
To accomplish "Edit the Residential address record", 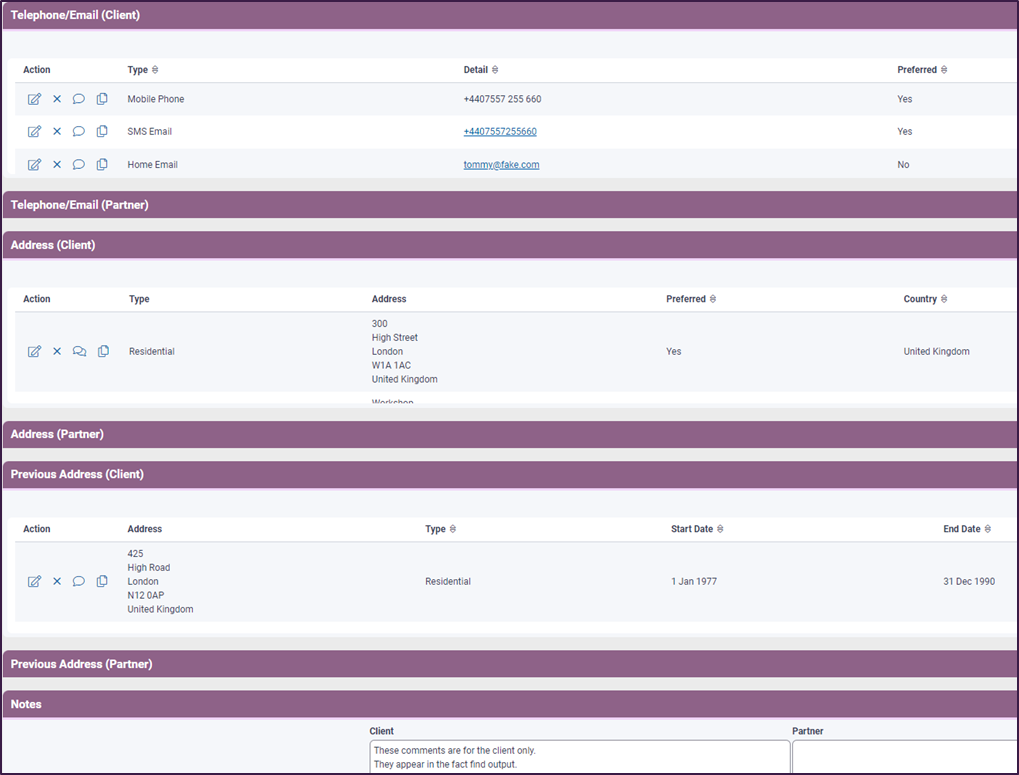I will click(x=34, y=351).
